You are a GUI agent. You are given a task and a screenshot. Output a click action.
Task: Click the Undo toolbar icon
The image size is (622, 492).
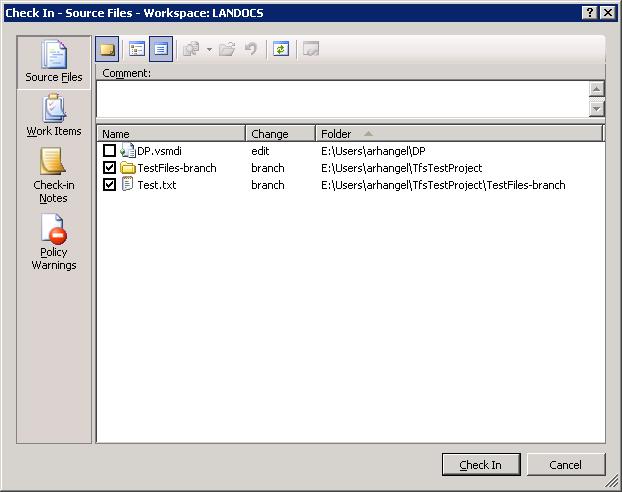[x=251, y=49]
